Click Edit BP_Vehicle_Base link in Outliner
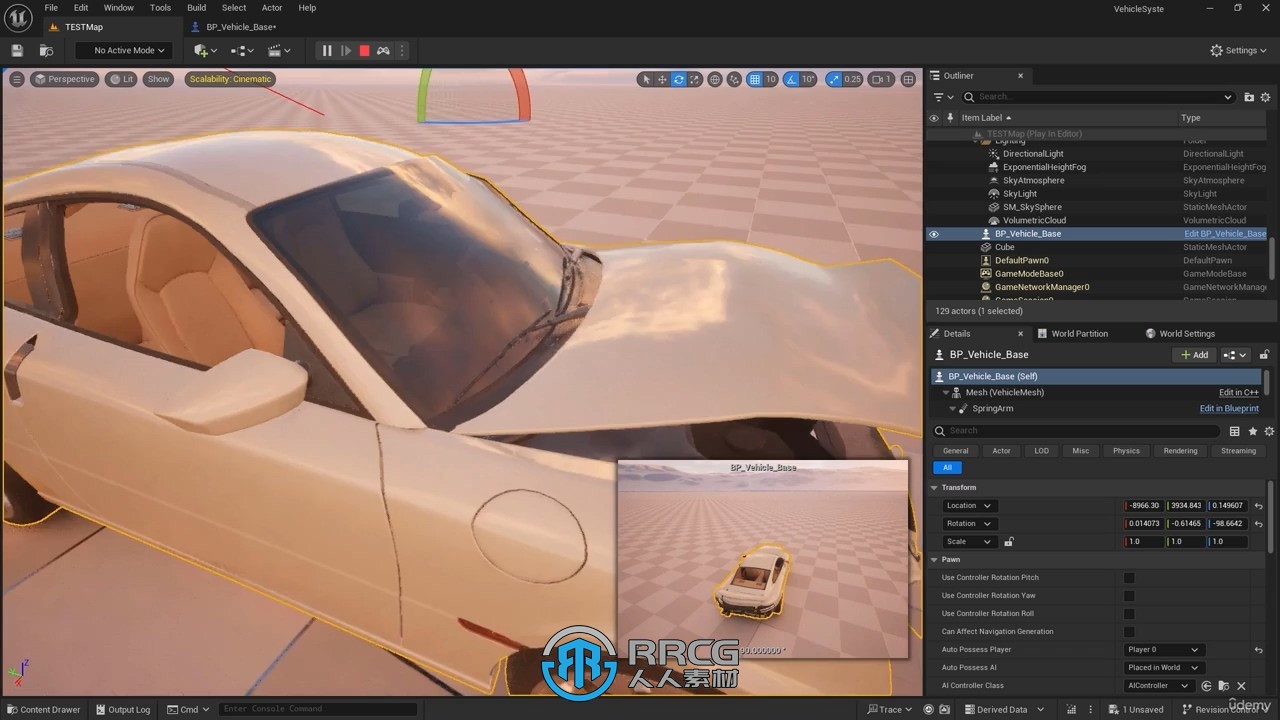The width and height of the screenshot is (1280, 720). click(1225, 234)
